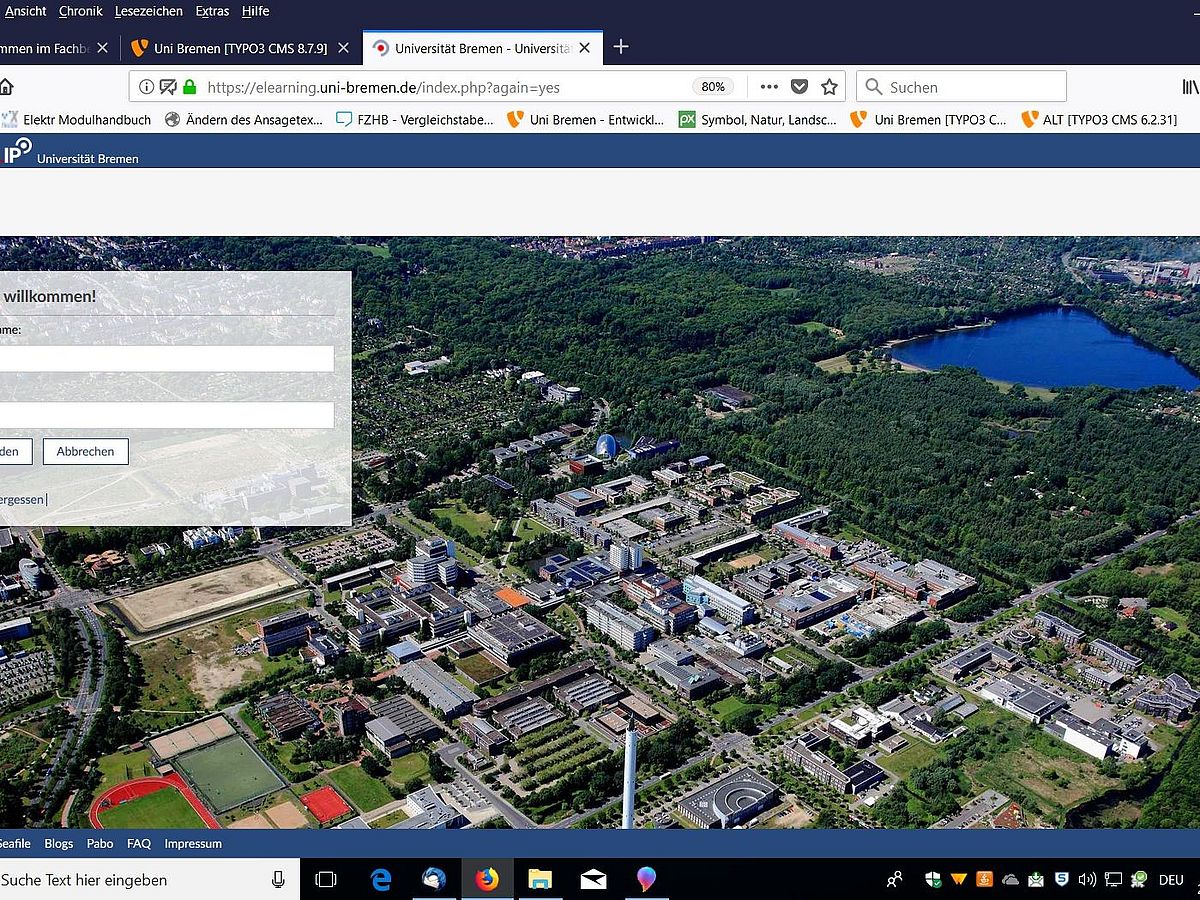Screen dimensions: 1200x900
Task: Open Thunderbird from the taskbar
Action: tap(434, 879)
